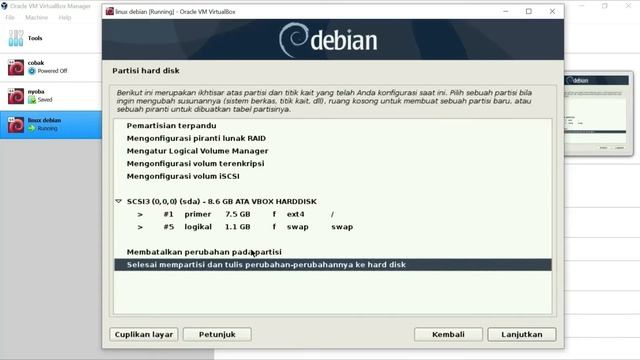Viewport: 640px width, 360px height.
Task: Open the File menu in VirtualBox Manager
Action: 10,18
